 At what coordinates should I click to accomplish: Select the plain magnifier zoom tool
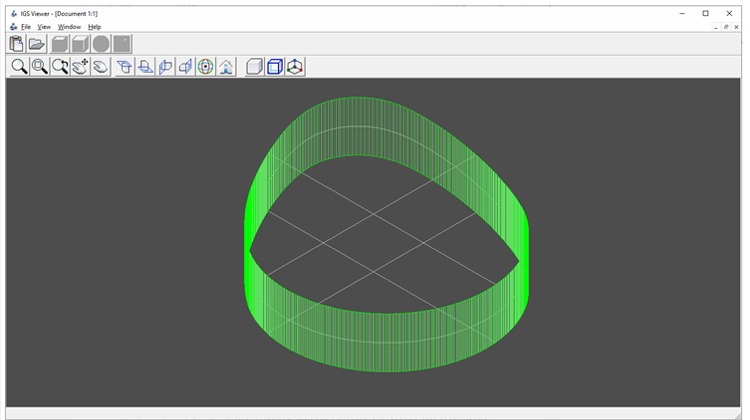(x=19, y=66)
